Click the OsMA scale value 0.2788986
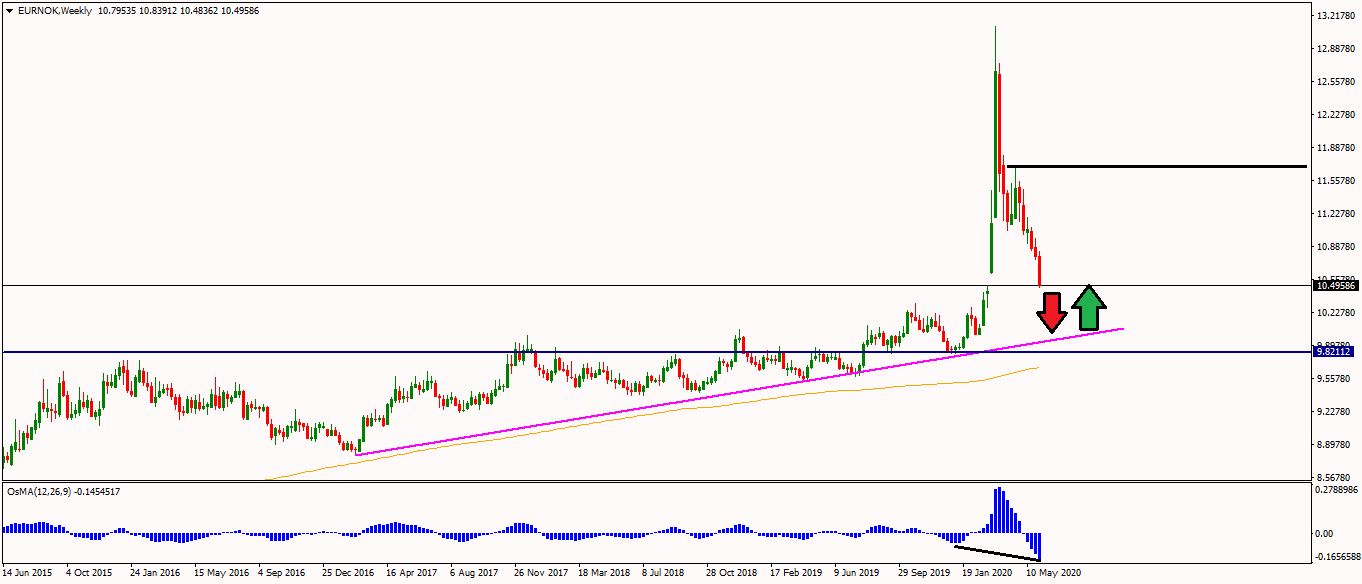This screenshot has width=1362, height=584. click(x=1337, y=490)
